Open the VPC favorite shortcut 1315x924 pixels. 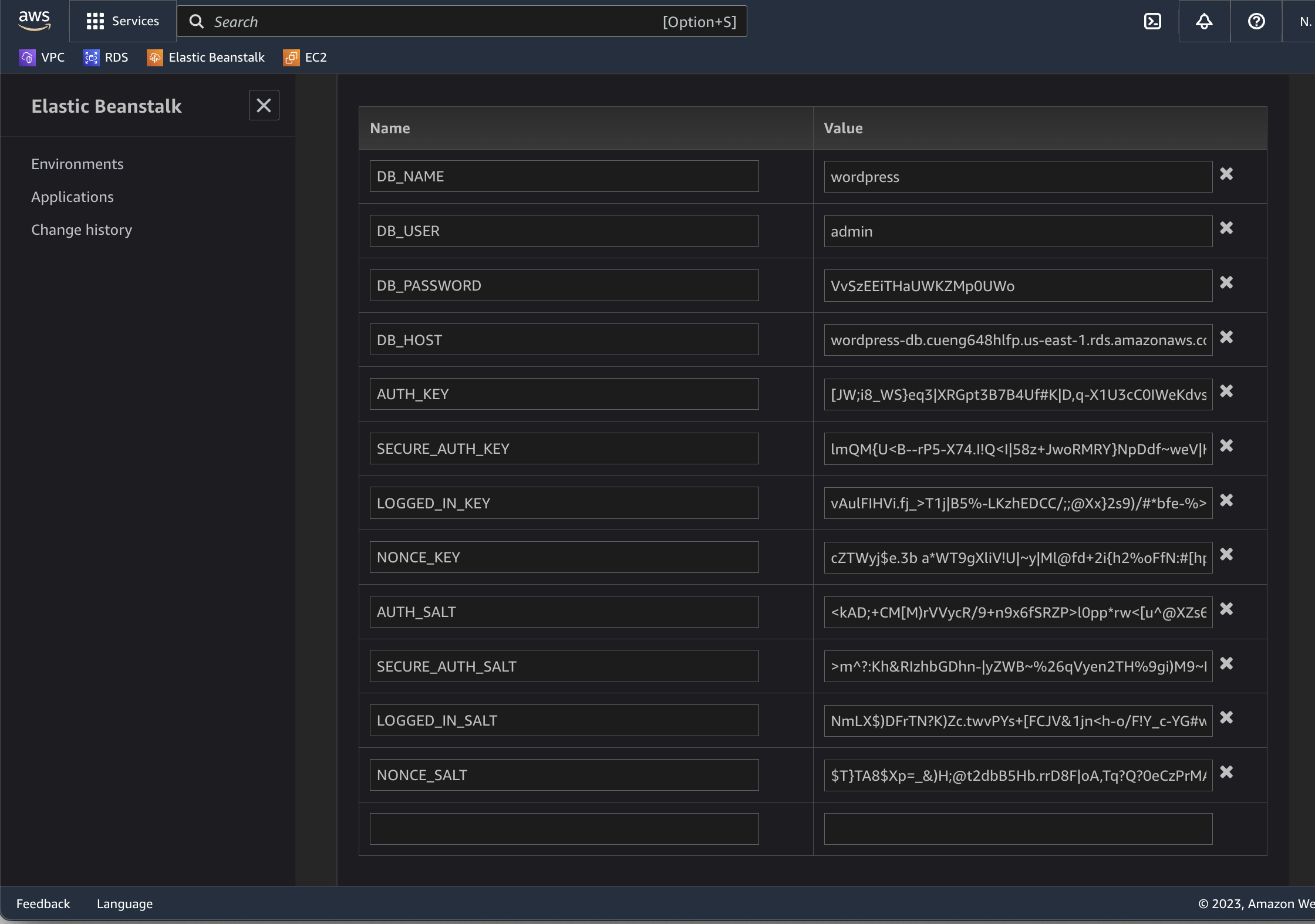(x=42, y=57)
